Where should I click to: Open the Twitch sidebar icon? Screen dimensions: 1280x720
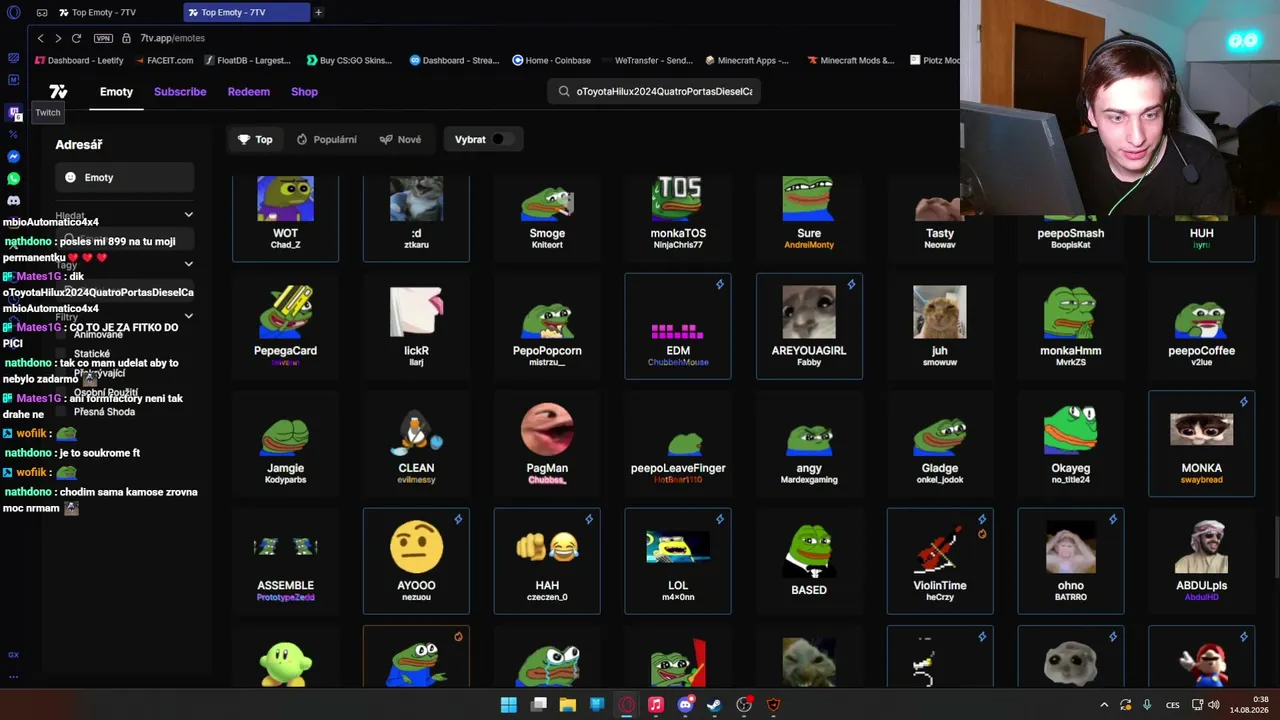click(14, 112)
